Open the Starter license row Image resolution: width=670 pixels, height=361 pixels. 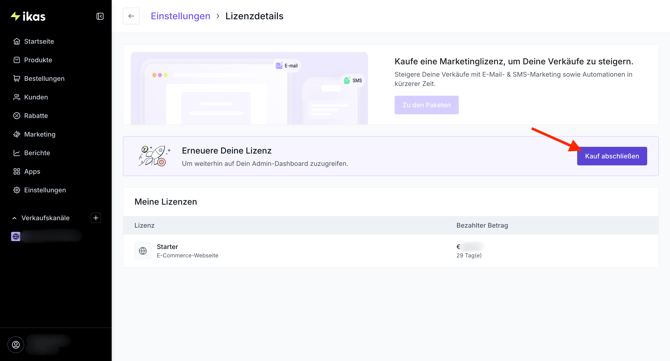391,251
